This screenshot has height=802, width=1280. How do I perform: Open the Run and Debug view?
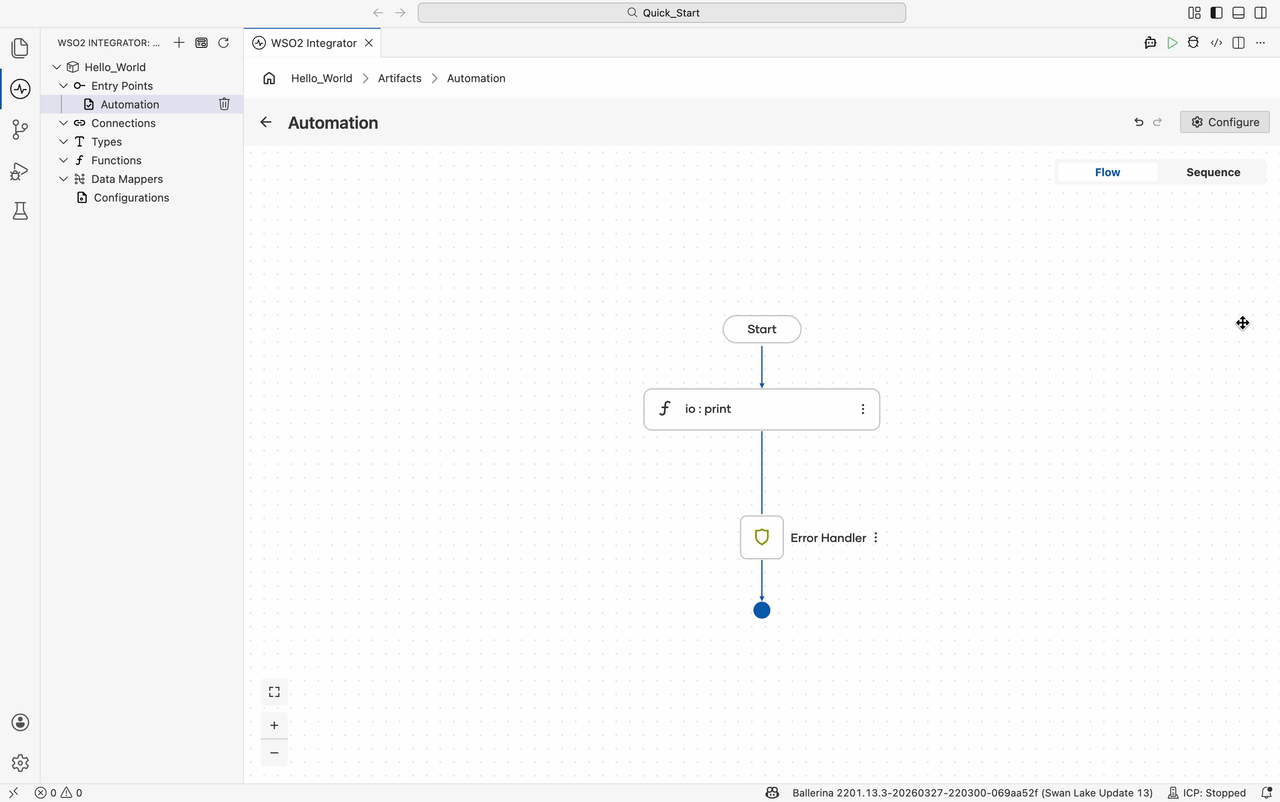[20, 171]
